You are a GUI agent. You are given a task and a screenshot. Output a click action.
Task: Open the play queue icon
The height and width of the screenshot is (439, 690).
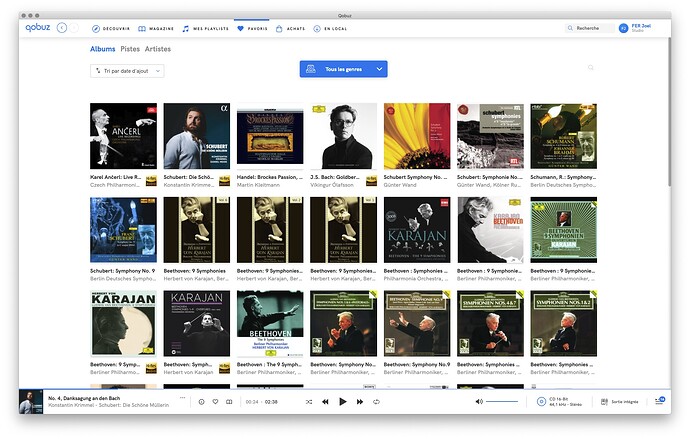660,401
